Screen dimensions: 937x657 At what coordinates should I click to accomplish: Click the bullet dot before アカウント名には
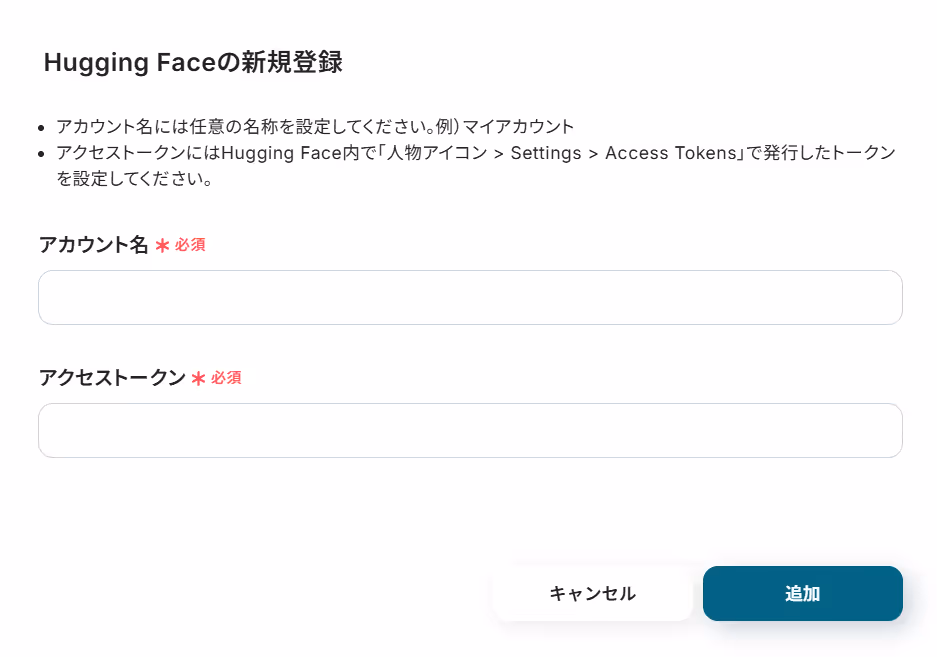41,127
